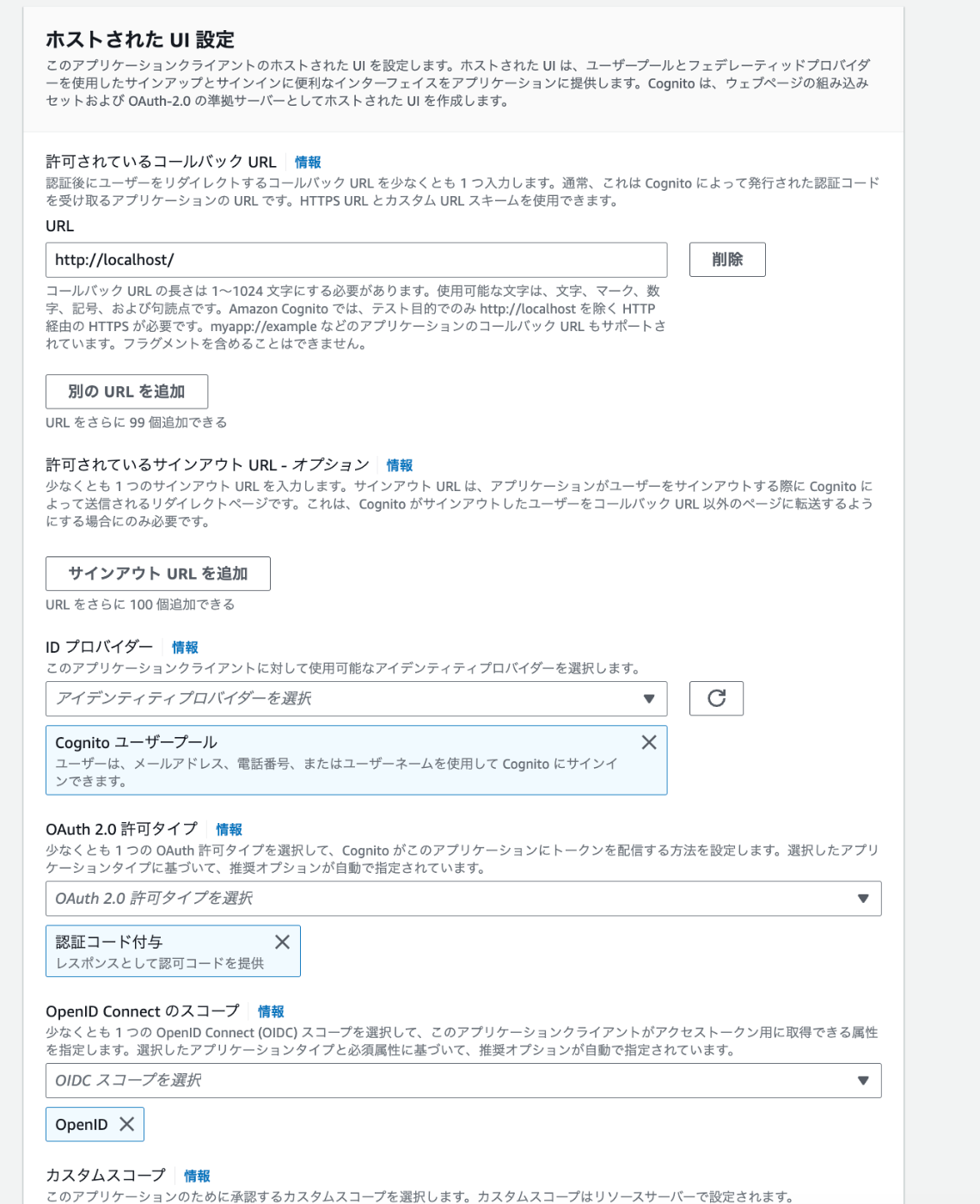The image size is (980, 1204).
Task: Click the callback URL field containing http://localhost/
Action: coord(356,260)
